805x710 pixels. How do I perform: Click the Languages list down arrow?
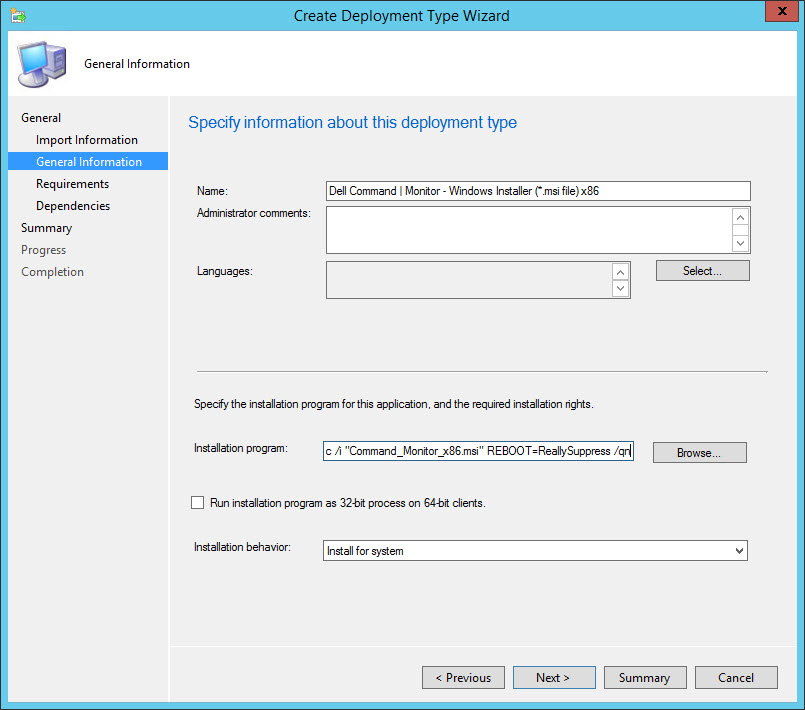620,289
